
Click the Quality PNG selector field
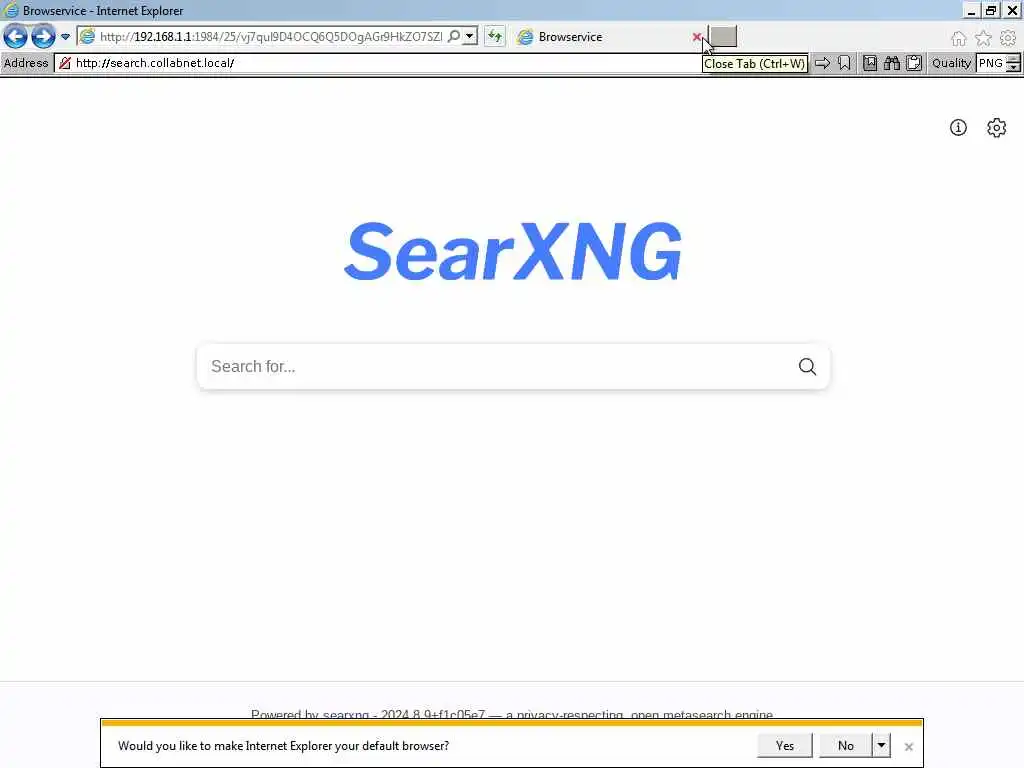(991, 63)
